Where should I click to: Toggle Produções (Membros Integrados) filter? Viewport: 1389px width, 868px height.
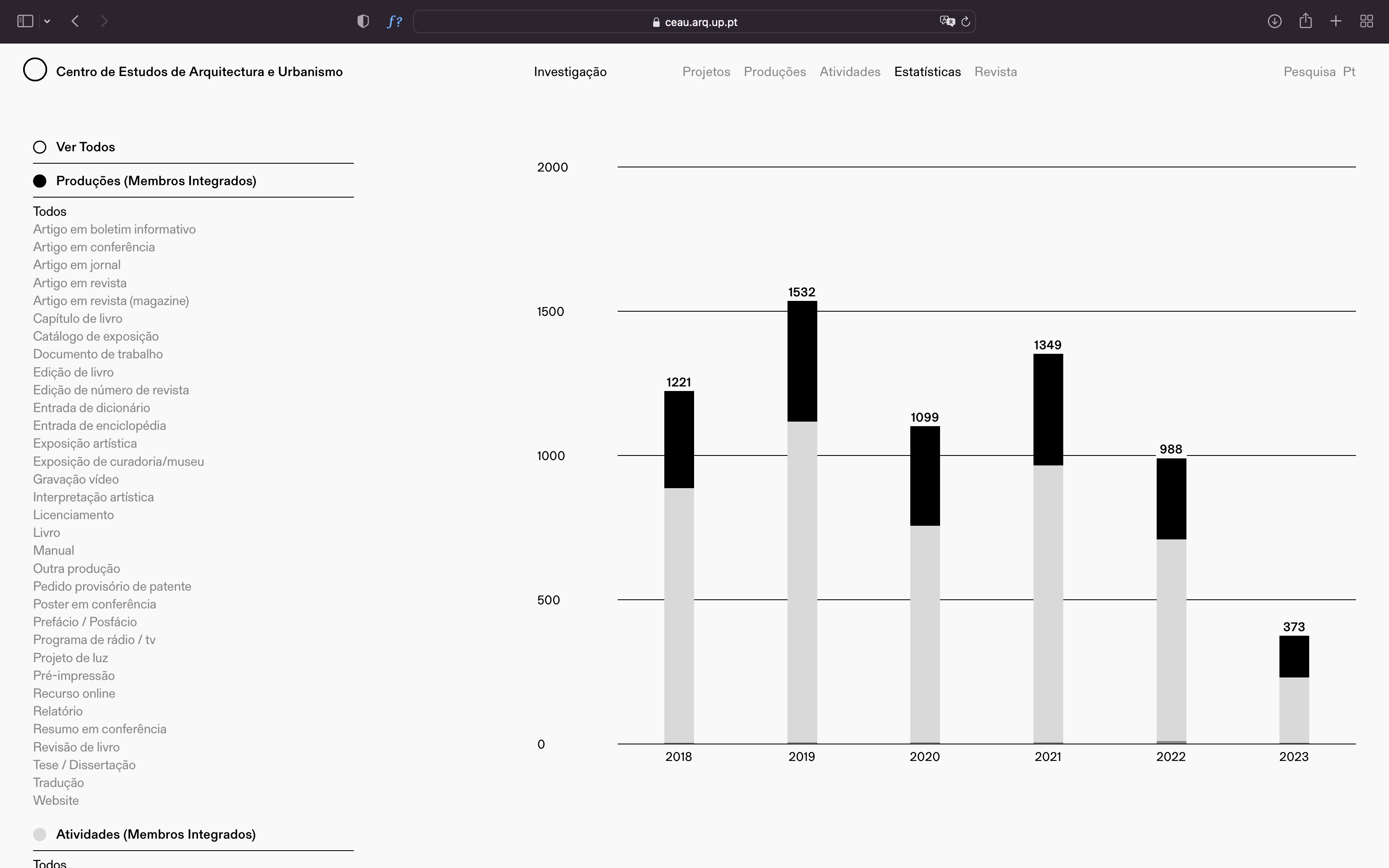click(x=40, y=181)
